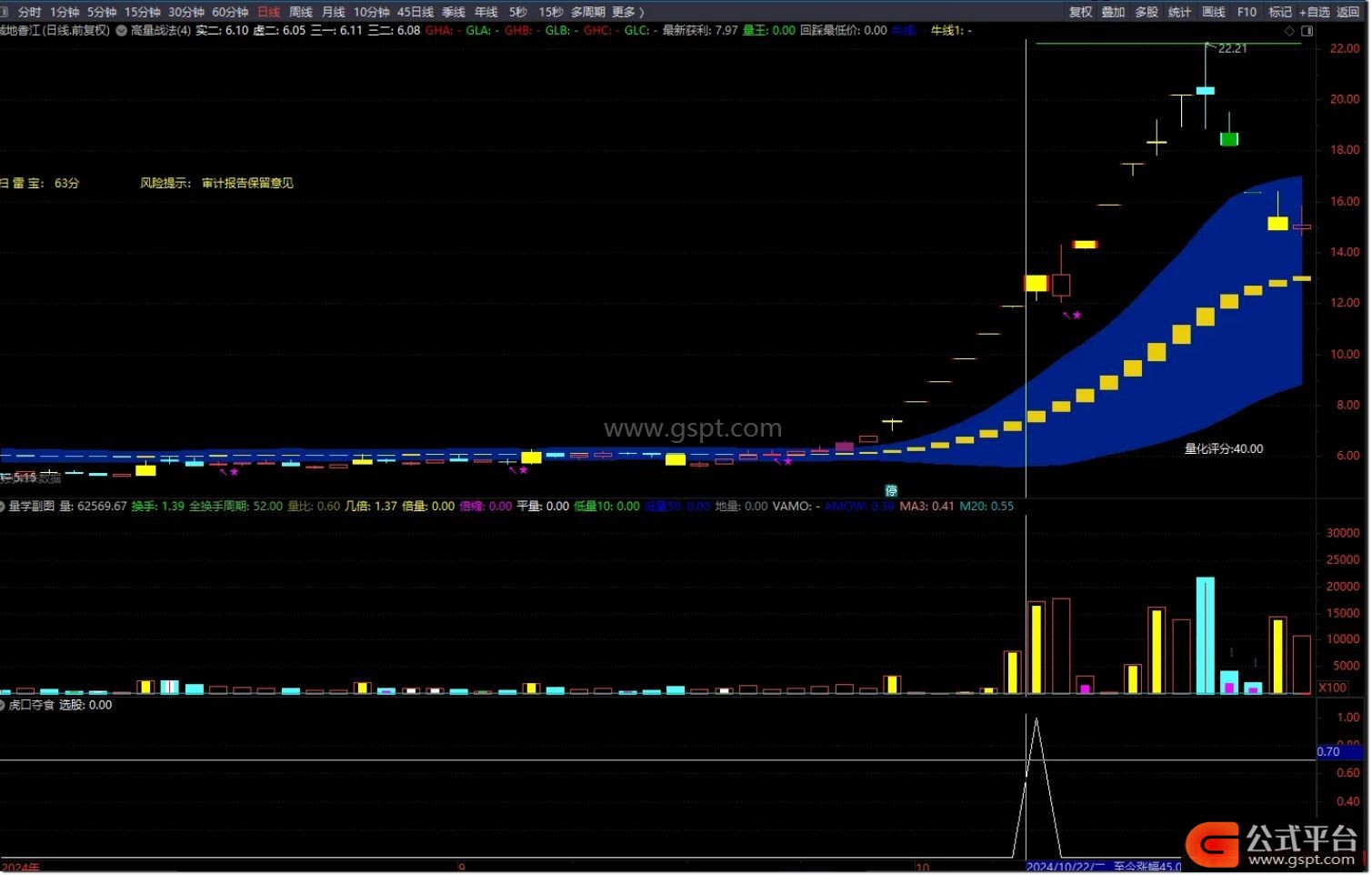Click the 0.70 level tag on right axis
The height and width of the screenshot is (875, 1372).
(x=1339, y=752)
